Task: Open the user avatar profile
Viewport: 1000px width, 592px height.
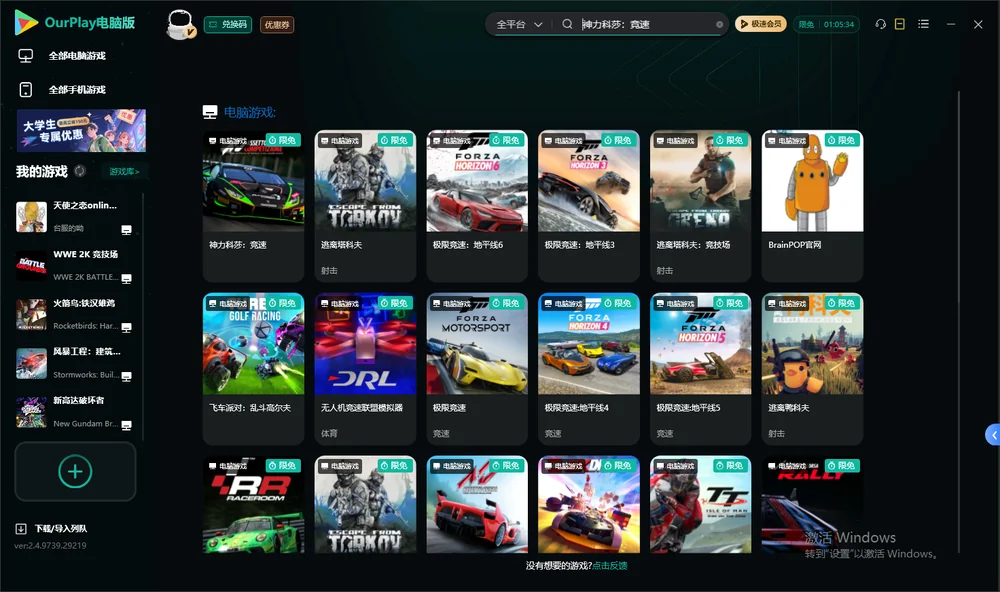Action: click(180, 24)
